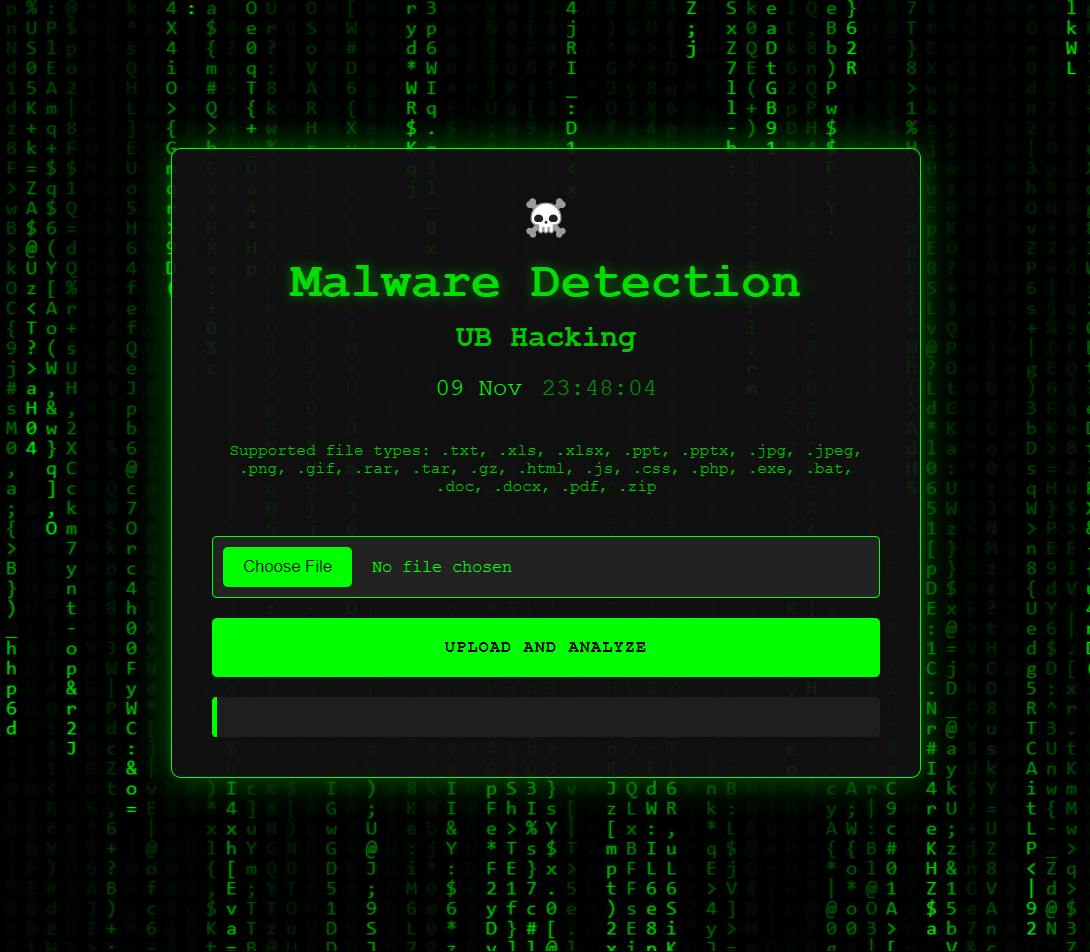Click the ".docx" extension in supported types

pyautogui.click(x=521, y=487)
